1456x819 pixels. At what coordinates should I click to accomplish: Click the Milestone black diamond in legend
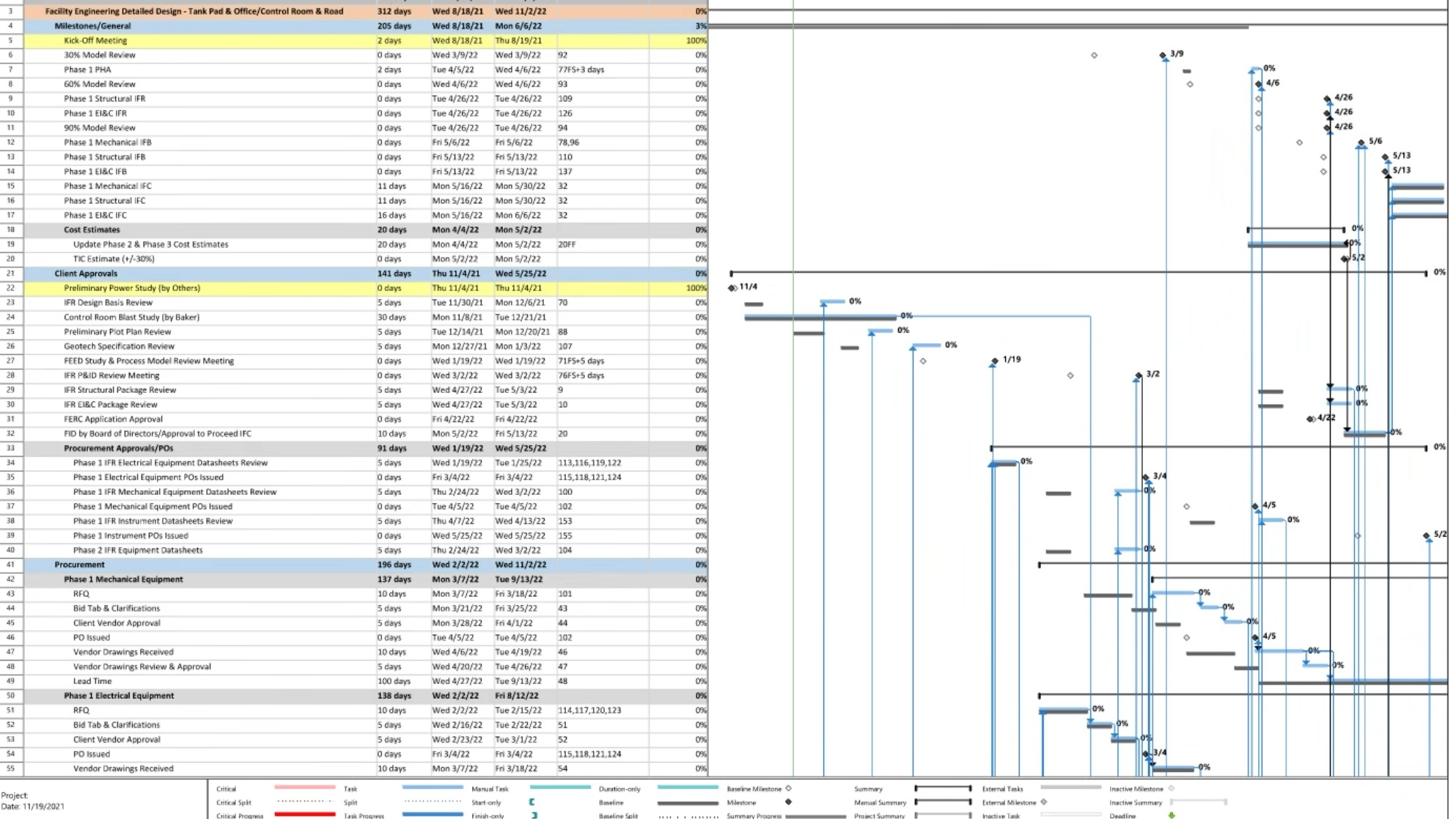[788, 802]
